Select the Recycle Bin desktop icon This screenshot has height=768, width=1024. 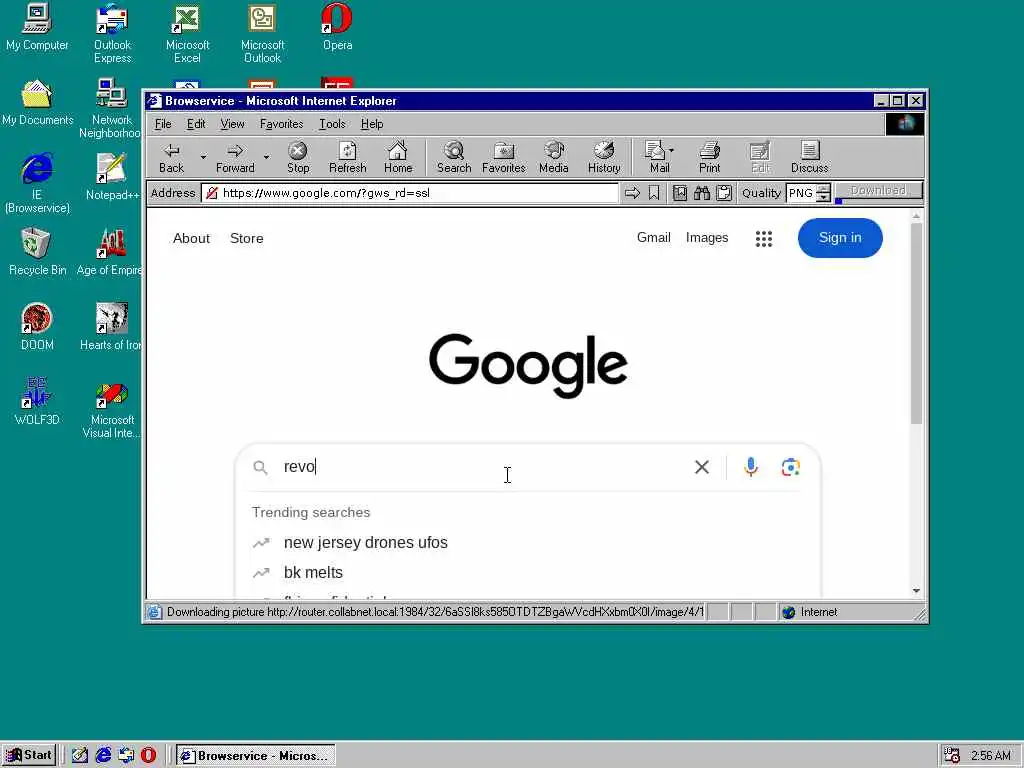click(37, 251)
